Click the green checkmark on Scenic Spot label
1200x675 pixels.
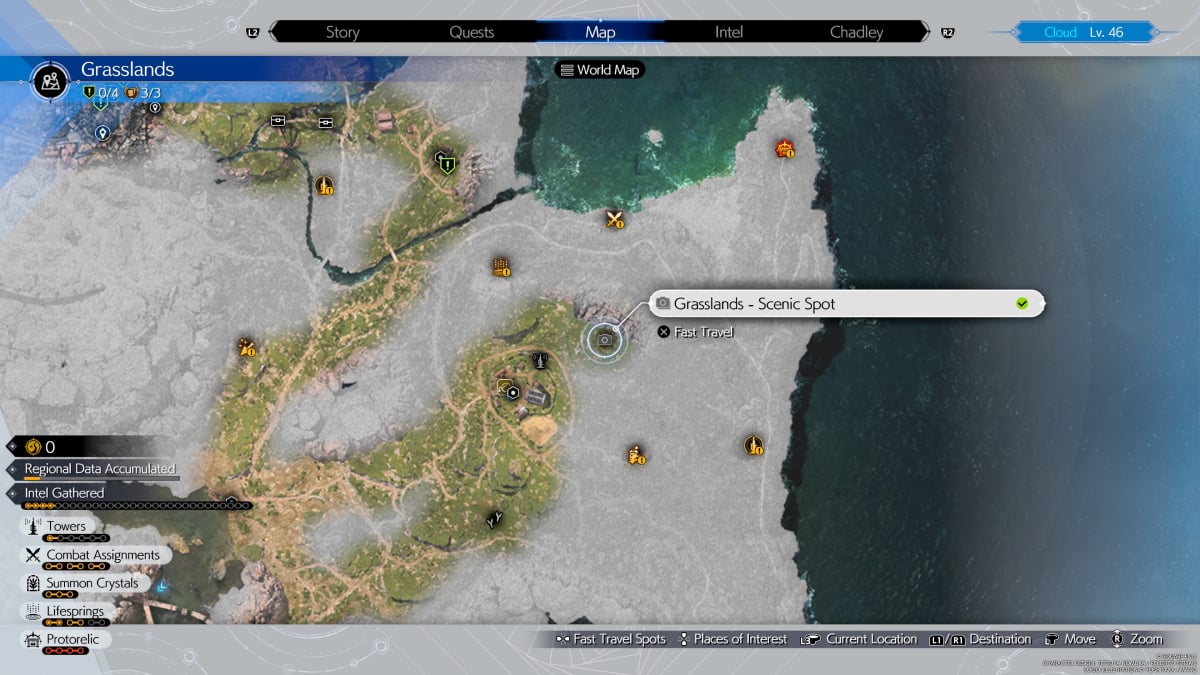click(x=1022, y=303)
